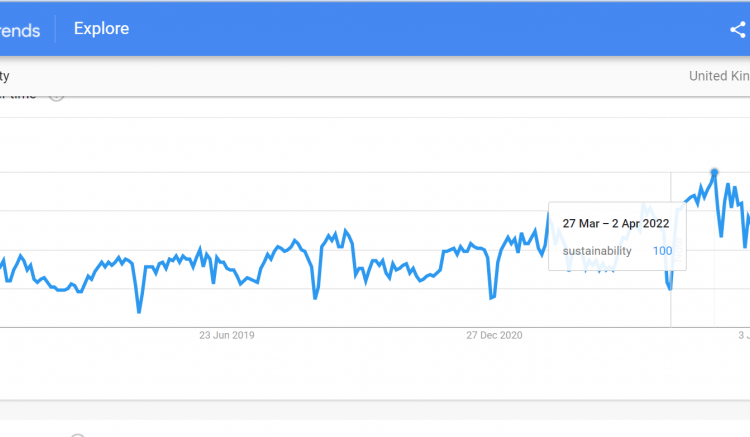Screen dimensions: 750x437
Task: Open the Trends logo home link
Action: [19, 31]
